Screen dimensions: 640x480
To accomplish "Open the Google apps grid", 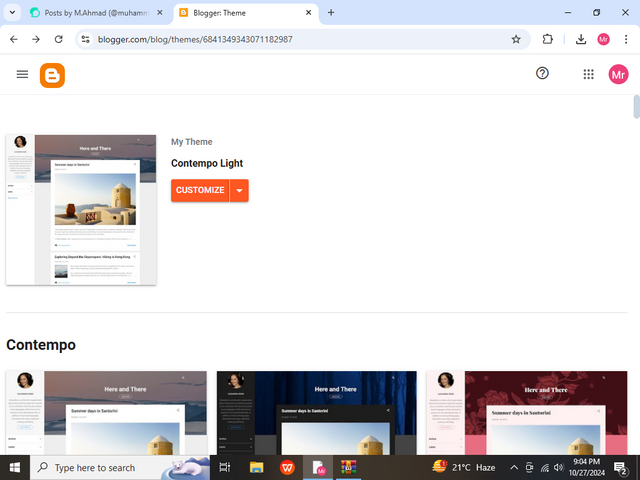I will click(x=588, y=74).
